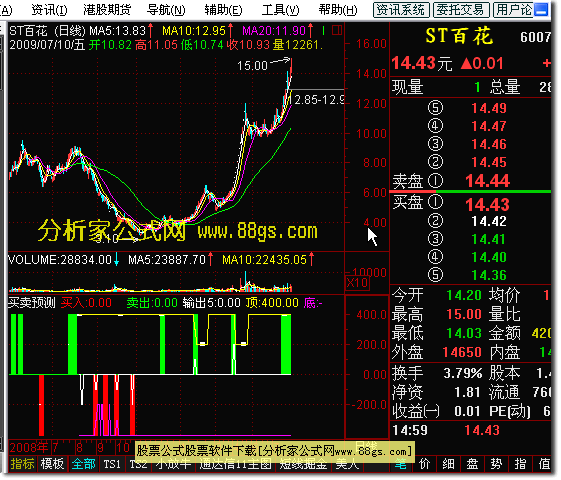The width and height of the screenshot is (561, 480).
Task: Click the 用户论 button
Action: pos(513,10)
